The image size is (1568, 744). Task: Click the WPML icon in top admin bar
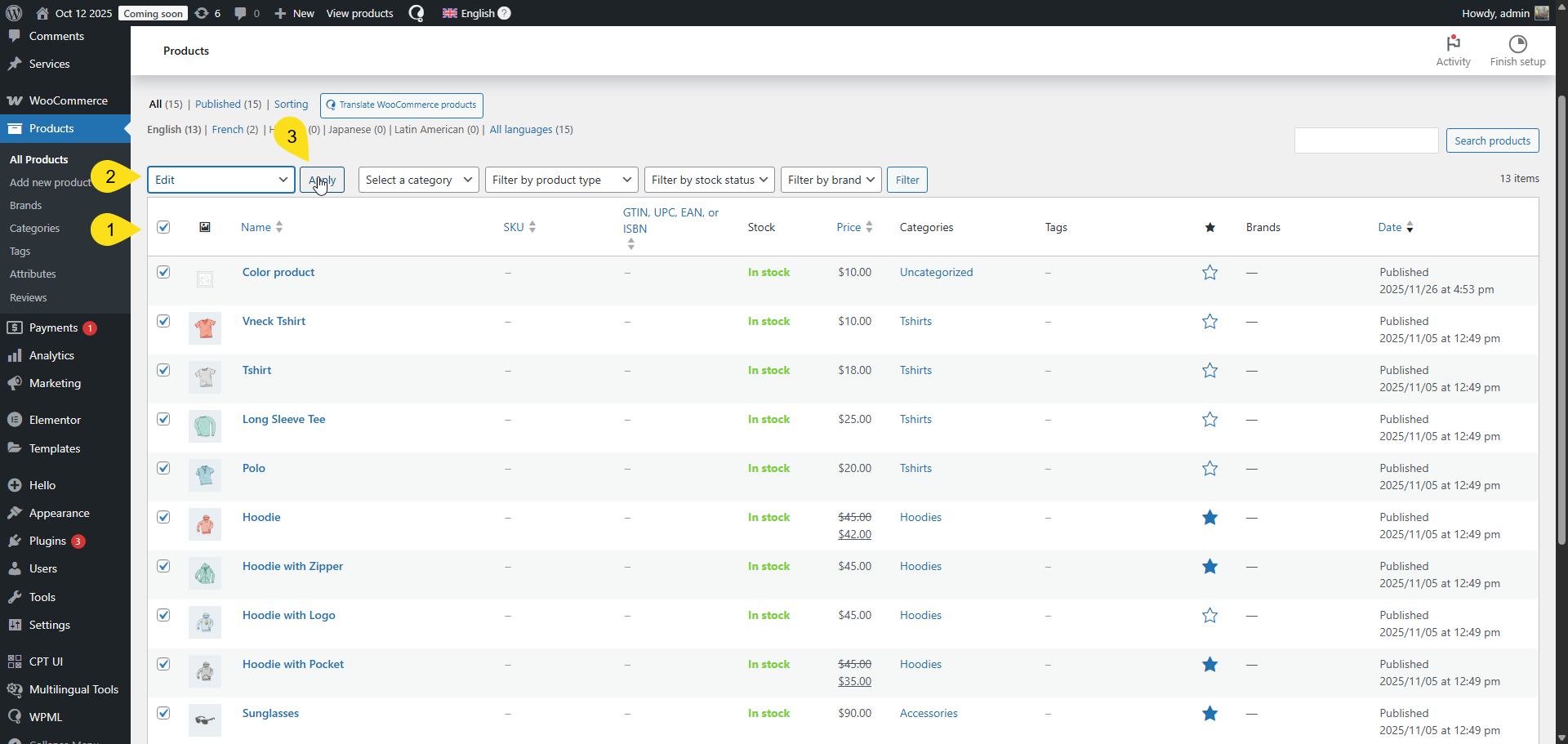click(416, 13)
